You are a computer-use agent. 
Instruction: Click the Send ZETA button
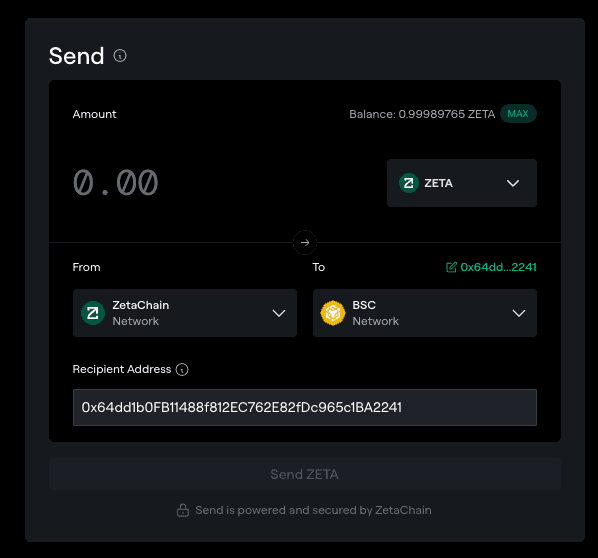point(305,474)
